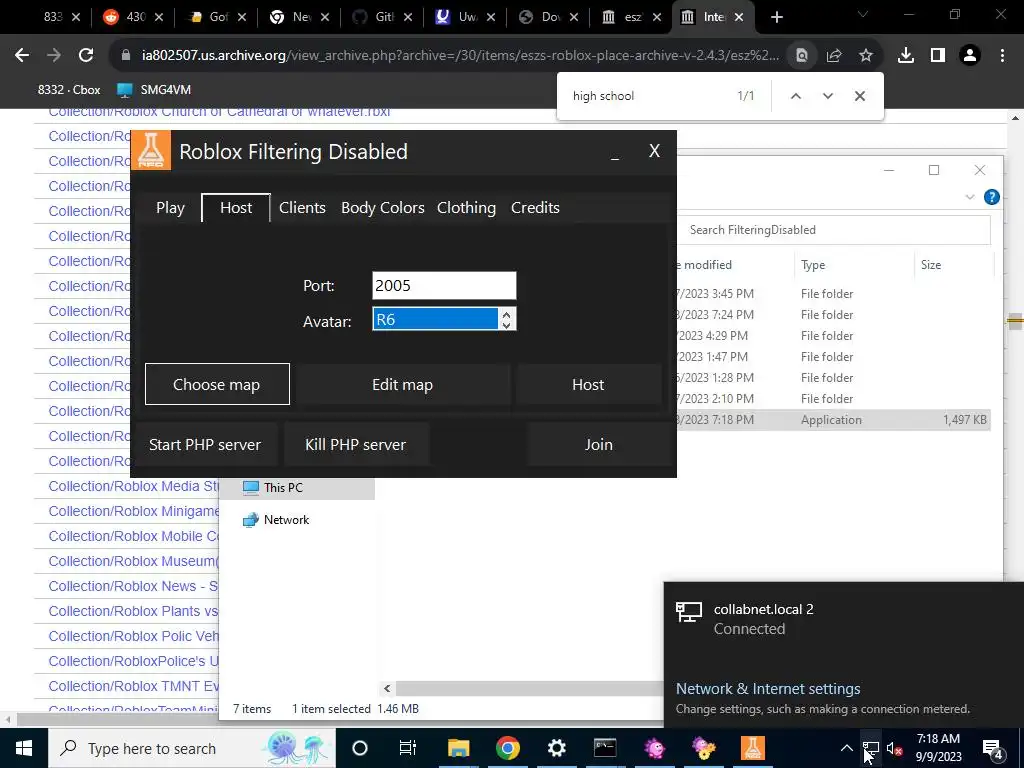
Task: Click the Edit map button
Action: pos(402,385)
